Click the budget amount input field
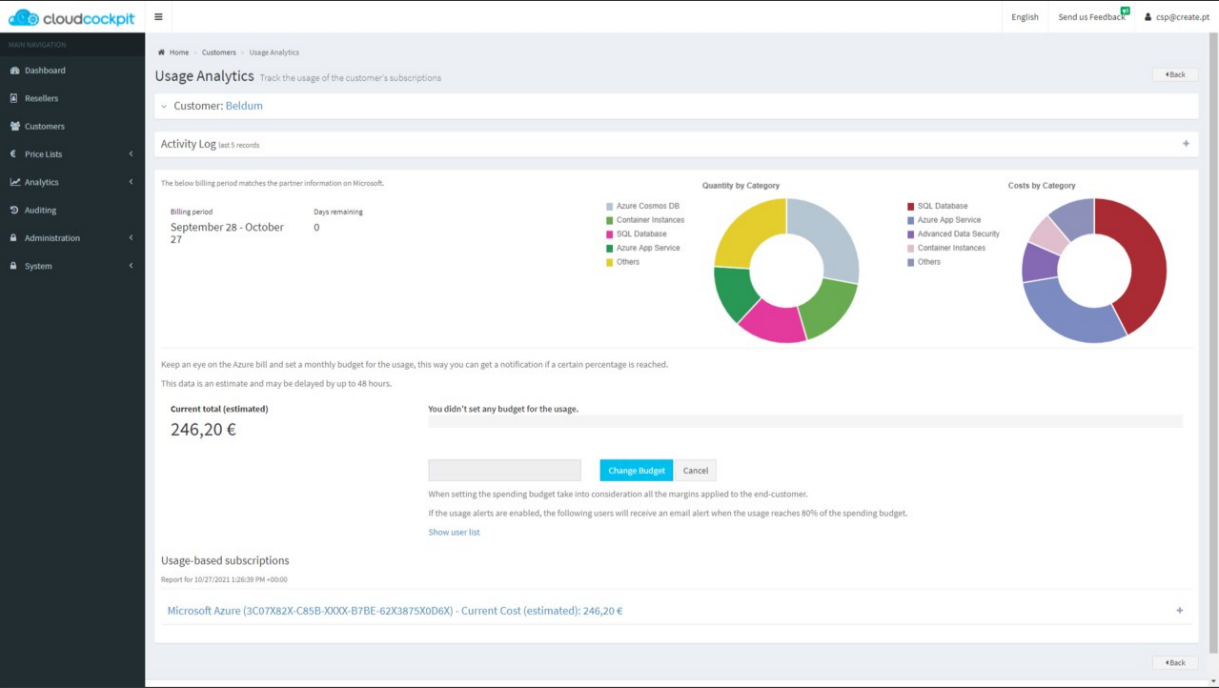The height and width of the screenshot is (688, 1219). click(504, 470)
